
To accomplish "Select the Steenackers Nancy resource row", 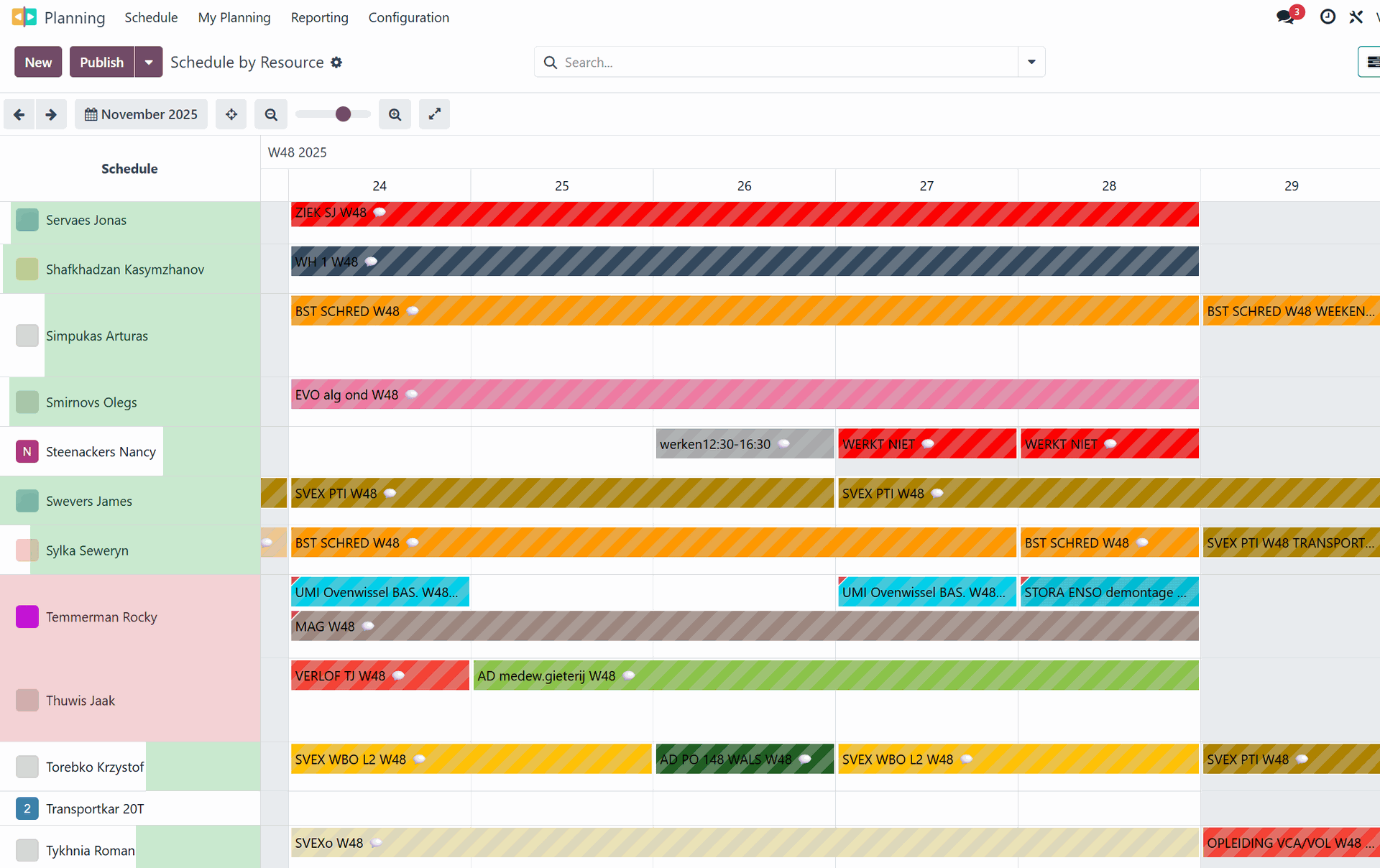I will [101, 451].
